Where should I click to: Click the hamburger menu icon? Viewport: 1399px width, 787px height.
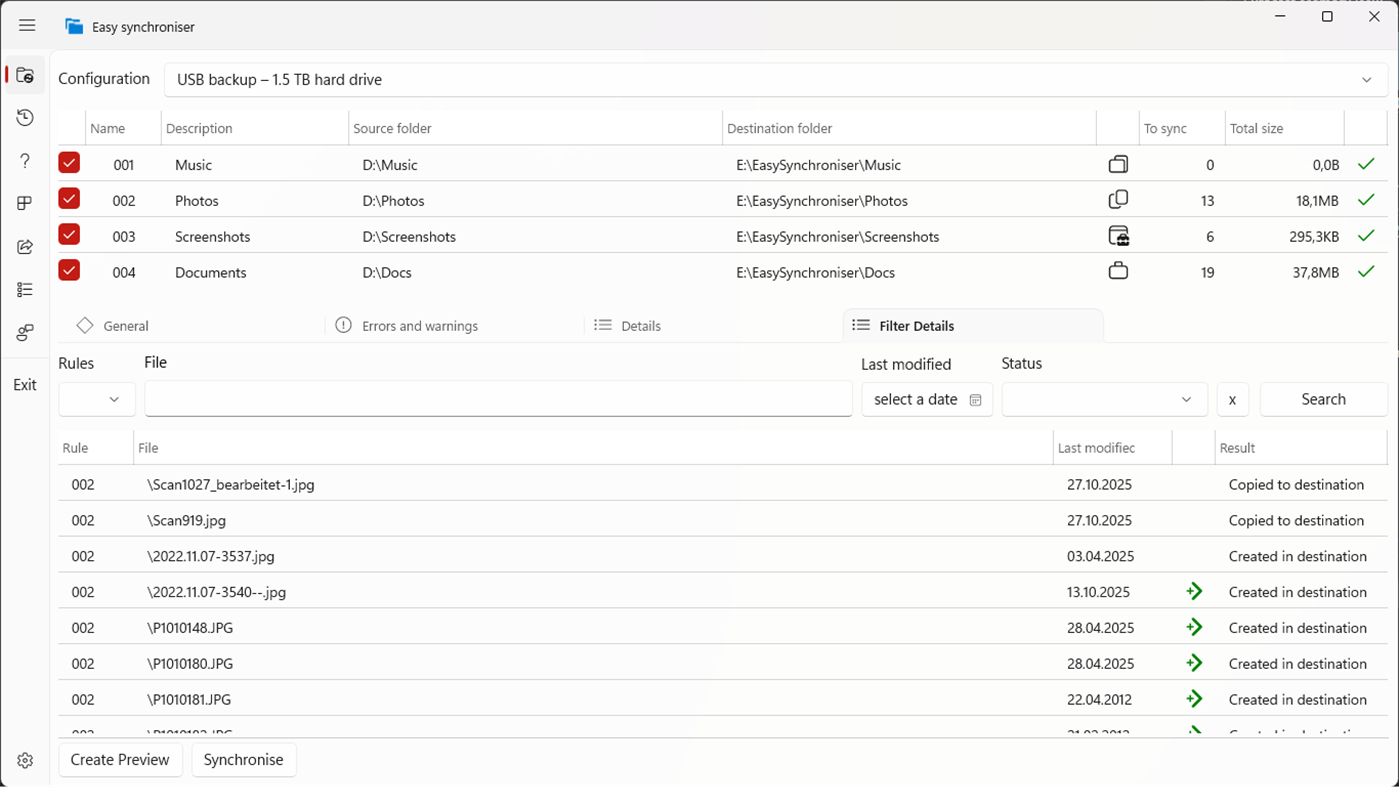click(27, 26)
